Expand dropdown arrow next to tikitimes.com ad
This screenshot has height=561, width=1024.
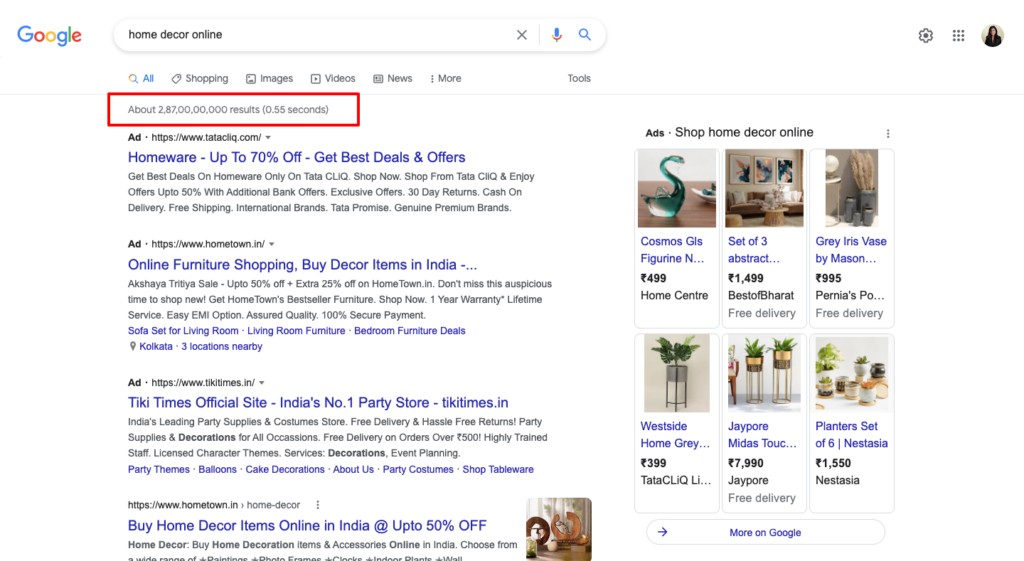[x=261, y=382]
